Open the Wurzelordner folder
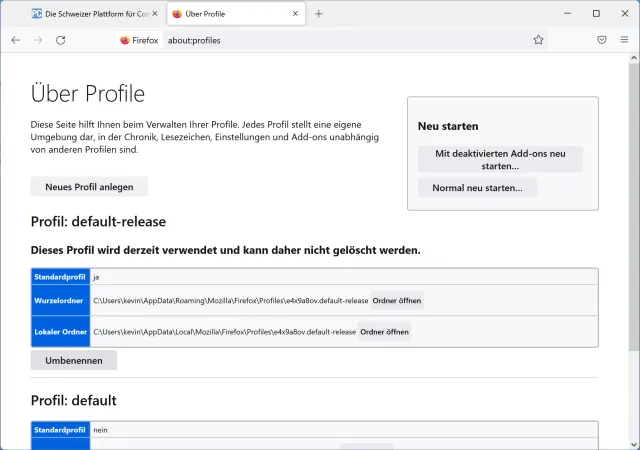 (397, 300)
